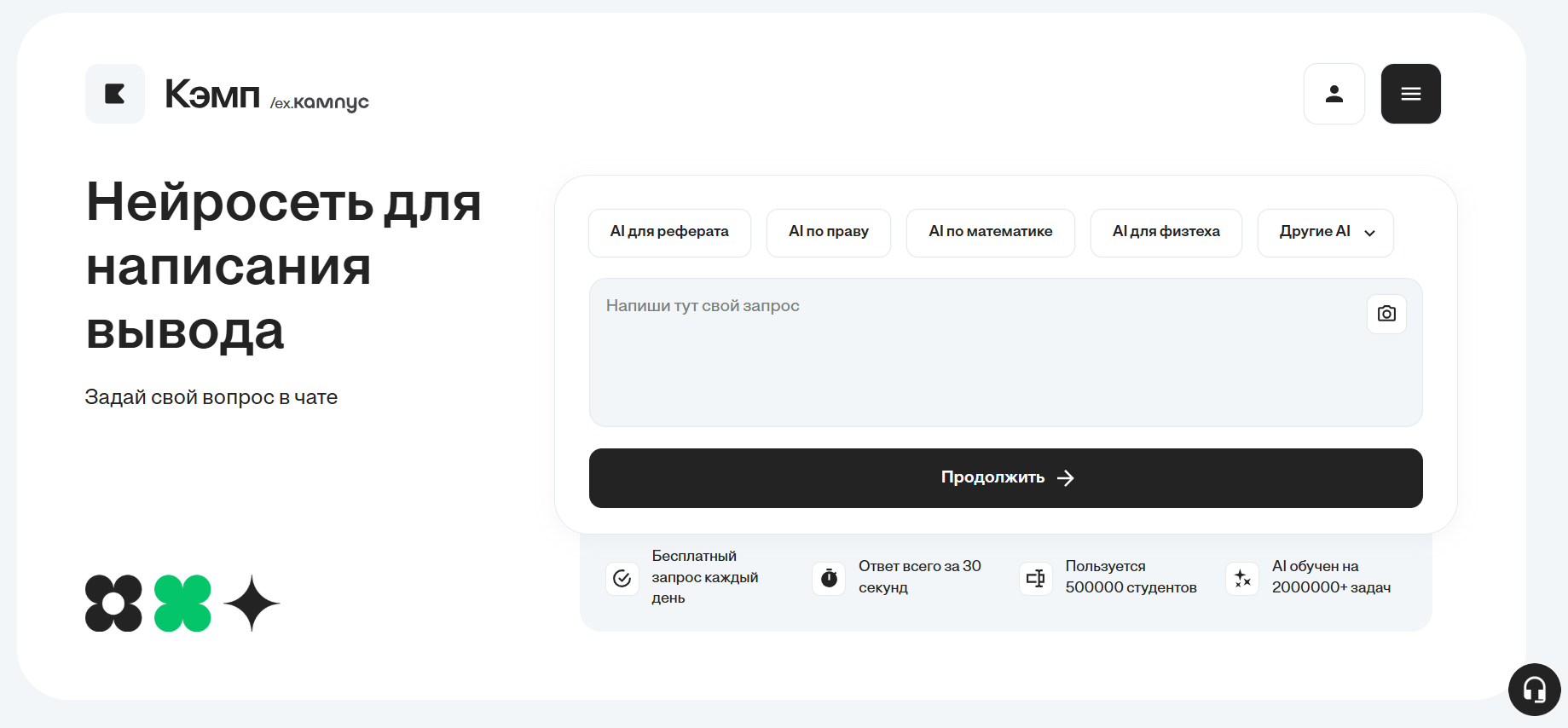Image resolution: width=1568 pixels, height=728 pixels.
Task: Click the Кэмп ex.кампус brand link
Action: [266, 95]
